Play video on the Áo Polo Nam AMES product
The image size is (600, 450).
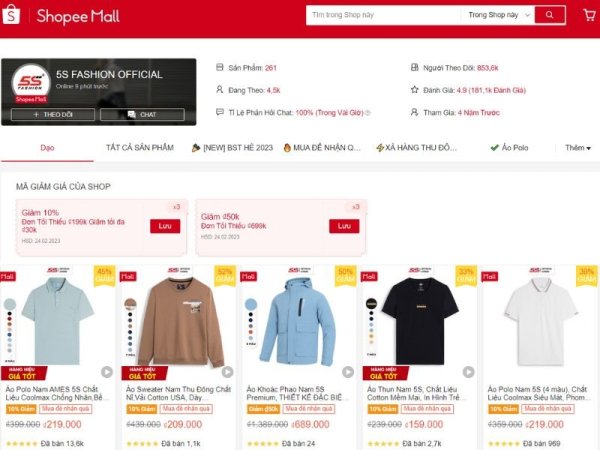(x=107, y=372)
